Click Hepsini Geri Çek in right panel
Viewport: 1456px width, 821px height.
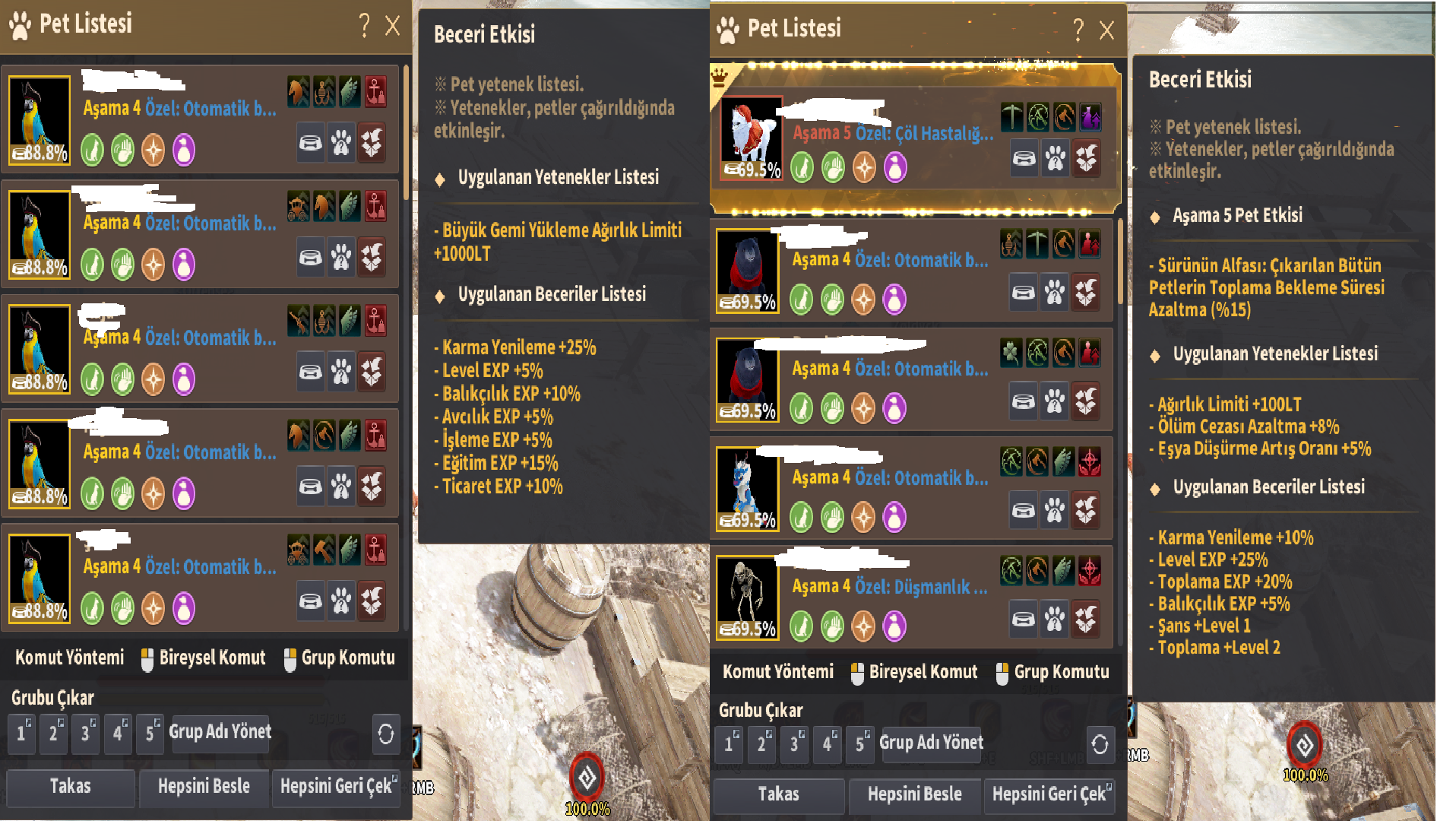tap(1049, 794)
